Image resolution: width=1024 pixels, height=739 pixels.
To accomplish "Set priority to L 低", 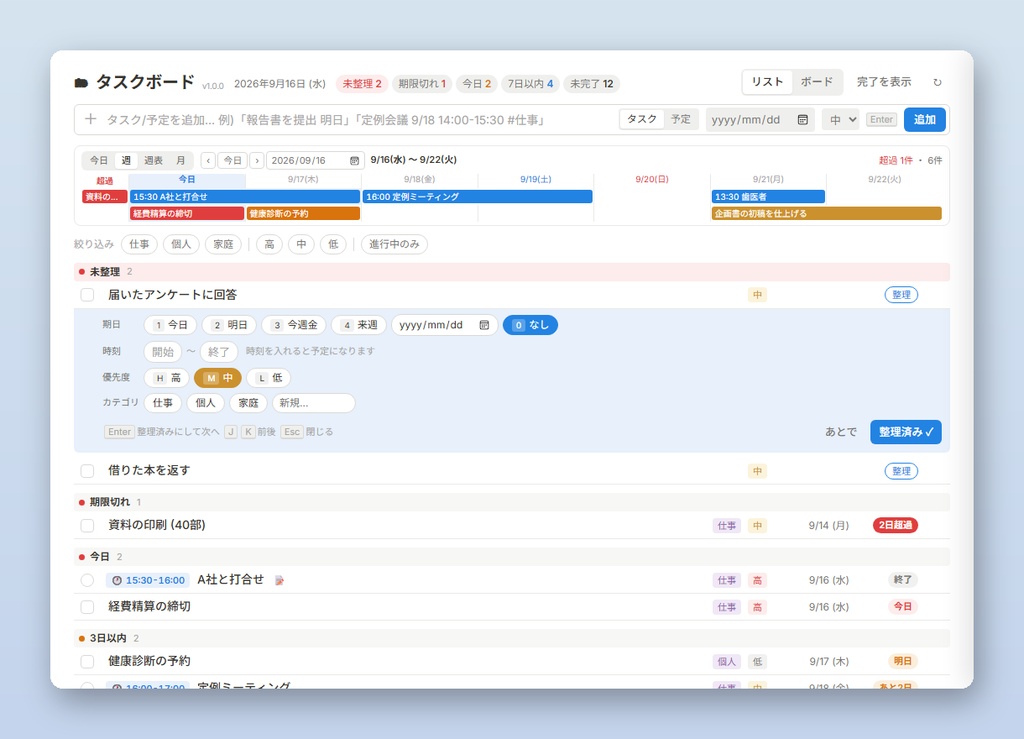I will 268,378.
